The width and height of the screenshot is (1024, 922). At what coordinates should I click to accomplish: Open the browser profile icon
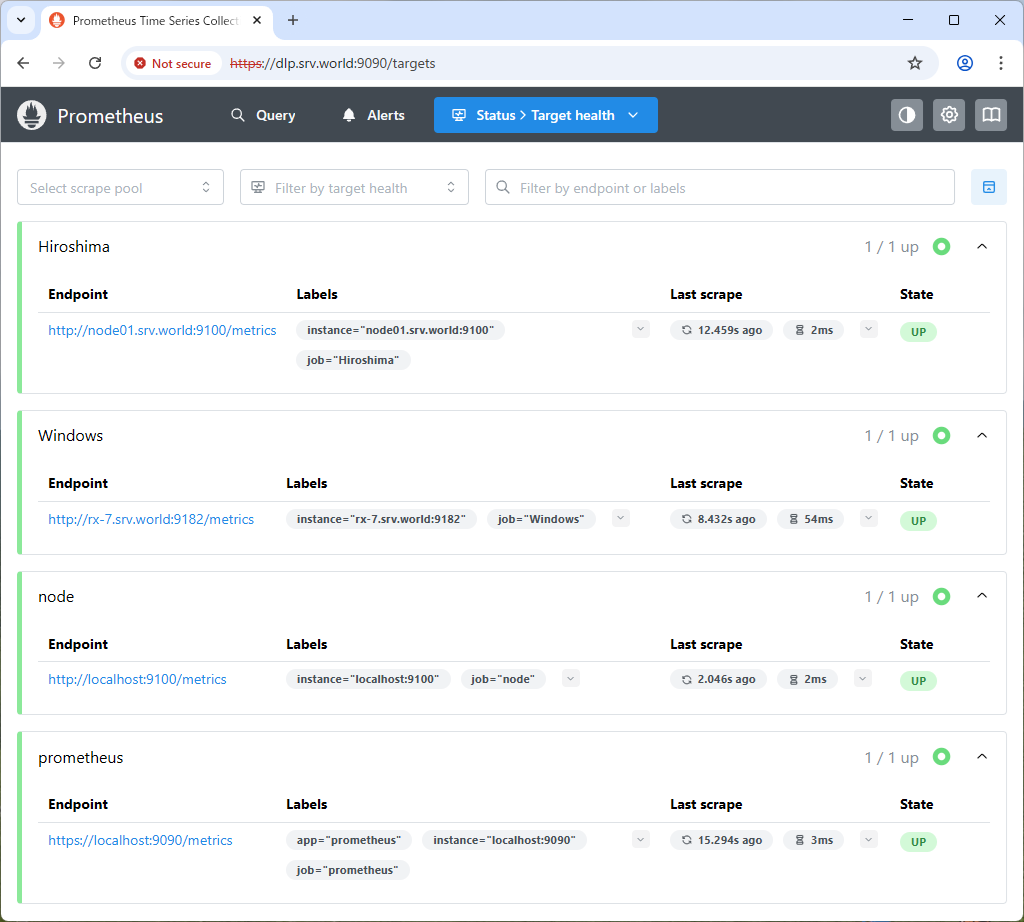964,63
